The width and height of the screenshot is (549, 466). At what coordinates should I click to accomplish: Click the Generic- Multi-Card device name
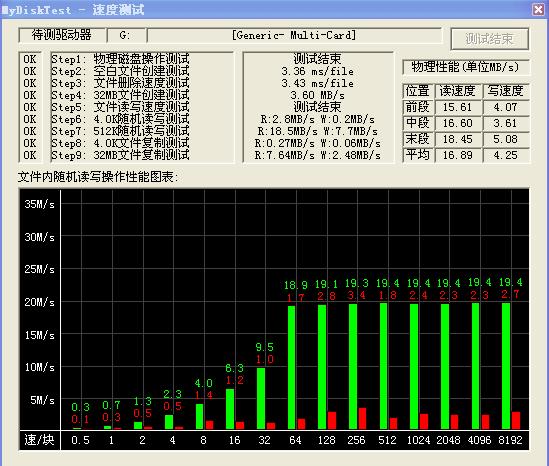(294, 35)
